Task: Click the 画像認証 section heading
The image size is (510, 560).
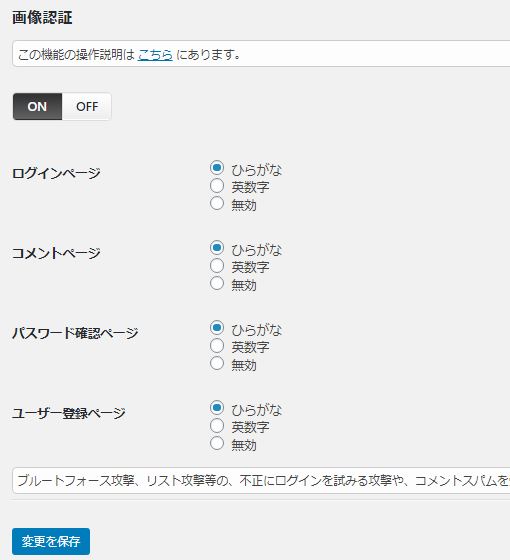Action: click(x=42, y=18)
